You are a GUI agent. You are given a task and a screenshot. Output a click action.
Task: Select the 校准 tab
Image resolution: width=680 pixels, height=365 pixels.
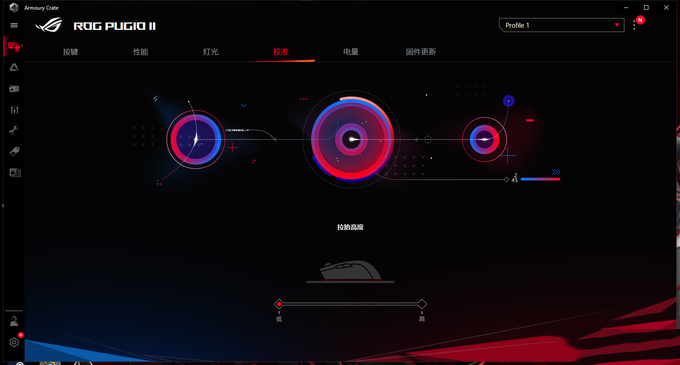click(x=281, y=52)
